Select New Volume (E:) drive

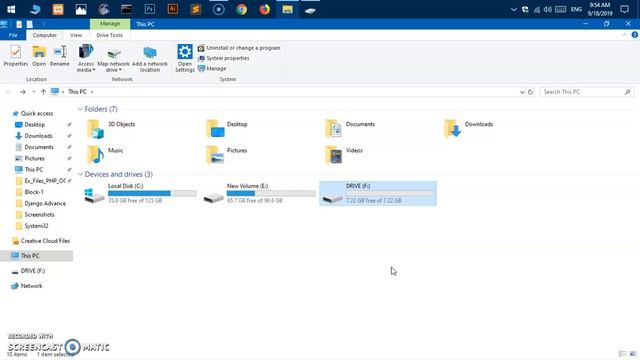coord(259,193)
